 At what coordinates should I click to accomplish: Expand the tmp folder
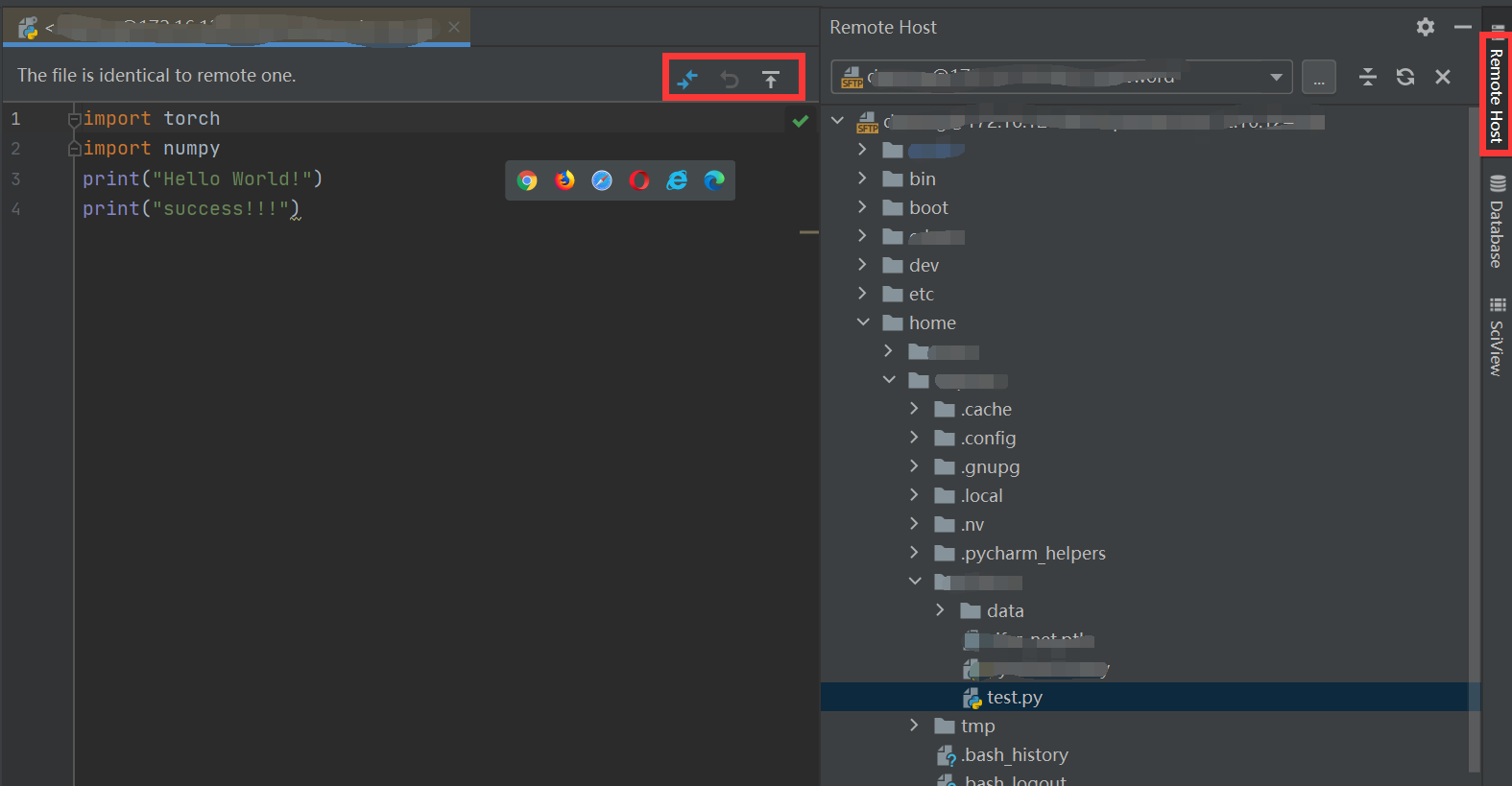[x=914, y=726]
